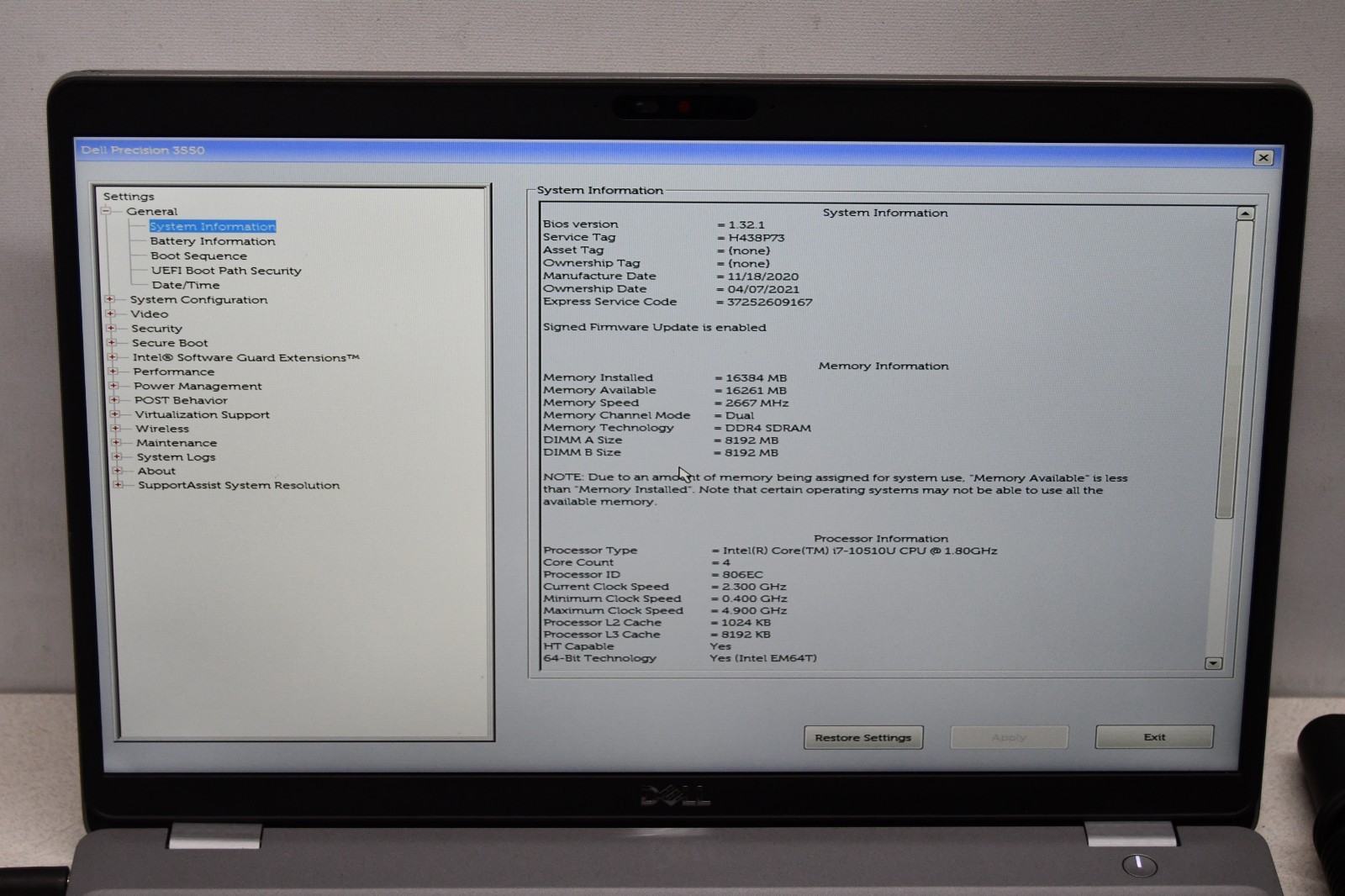Click Bios version value 1.32.1
The width and height of the screenshot is (1345, 896).
click(746, 224)
